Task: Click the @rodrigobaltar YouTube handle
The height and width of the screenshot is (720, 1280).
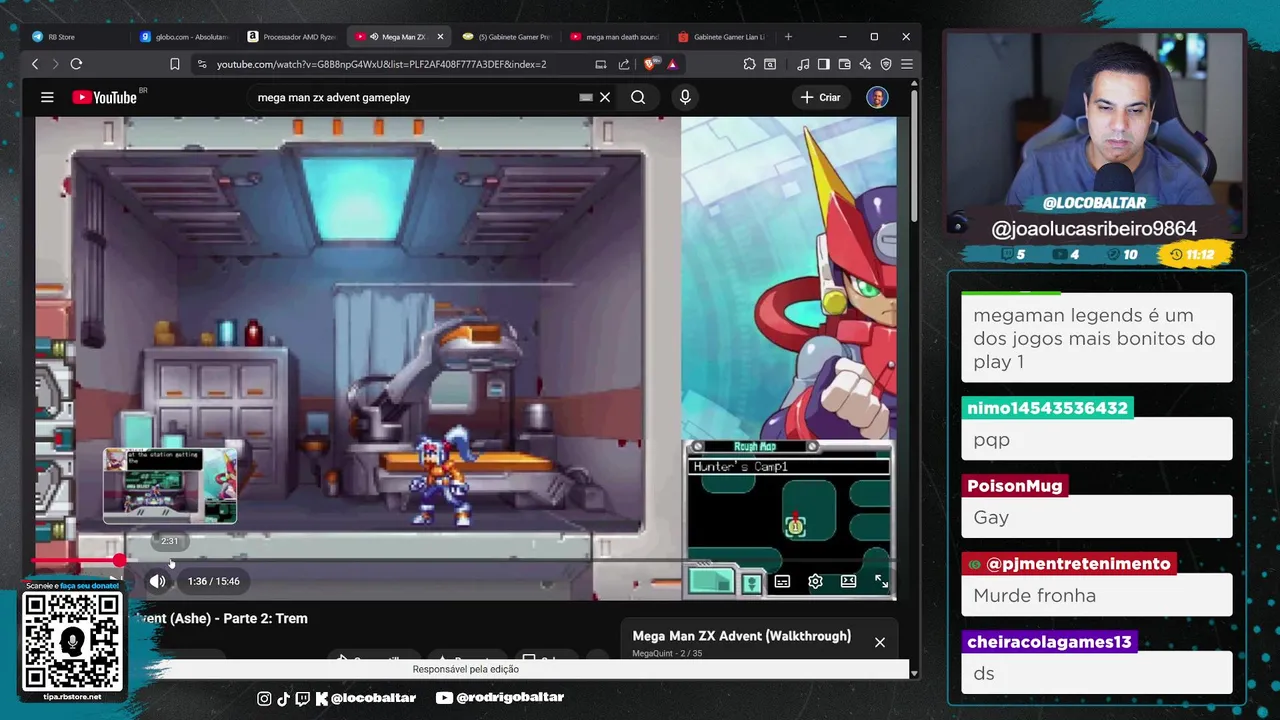Action: 500,698
